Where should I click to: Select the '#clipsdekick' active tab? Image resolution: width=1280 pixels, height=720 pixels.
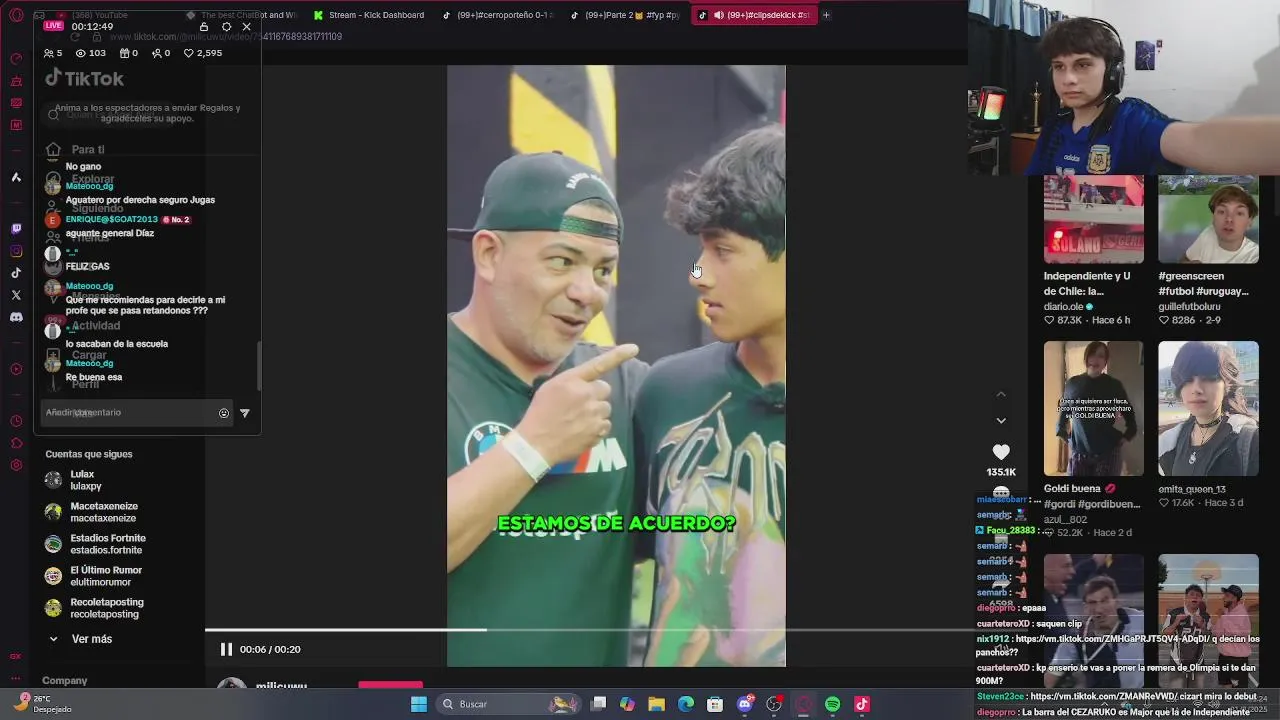(756, 15)
